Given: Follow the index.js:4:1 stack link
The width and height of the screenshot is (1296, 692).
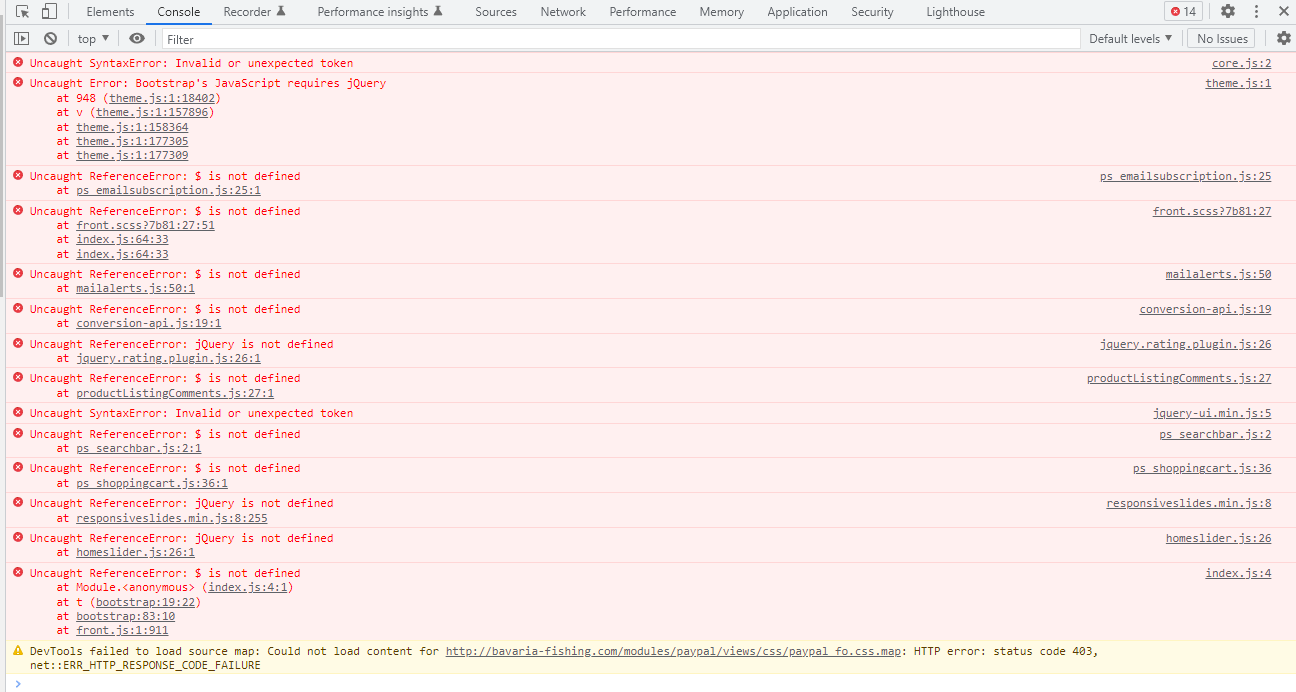Looking at the screenshot, I should point(248,587).
